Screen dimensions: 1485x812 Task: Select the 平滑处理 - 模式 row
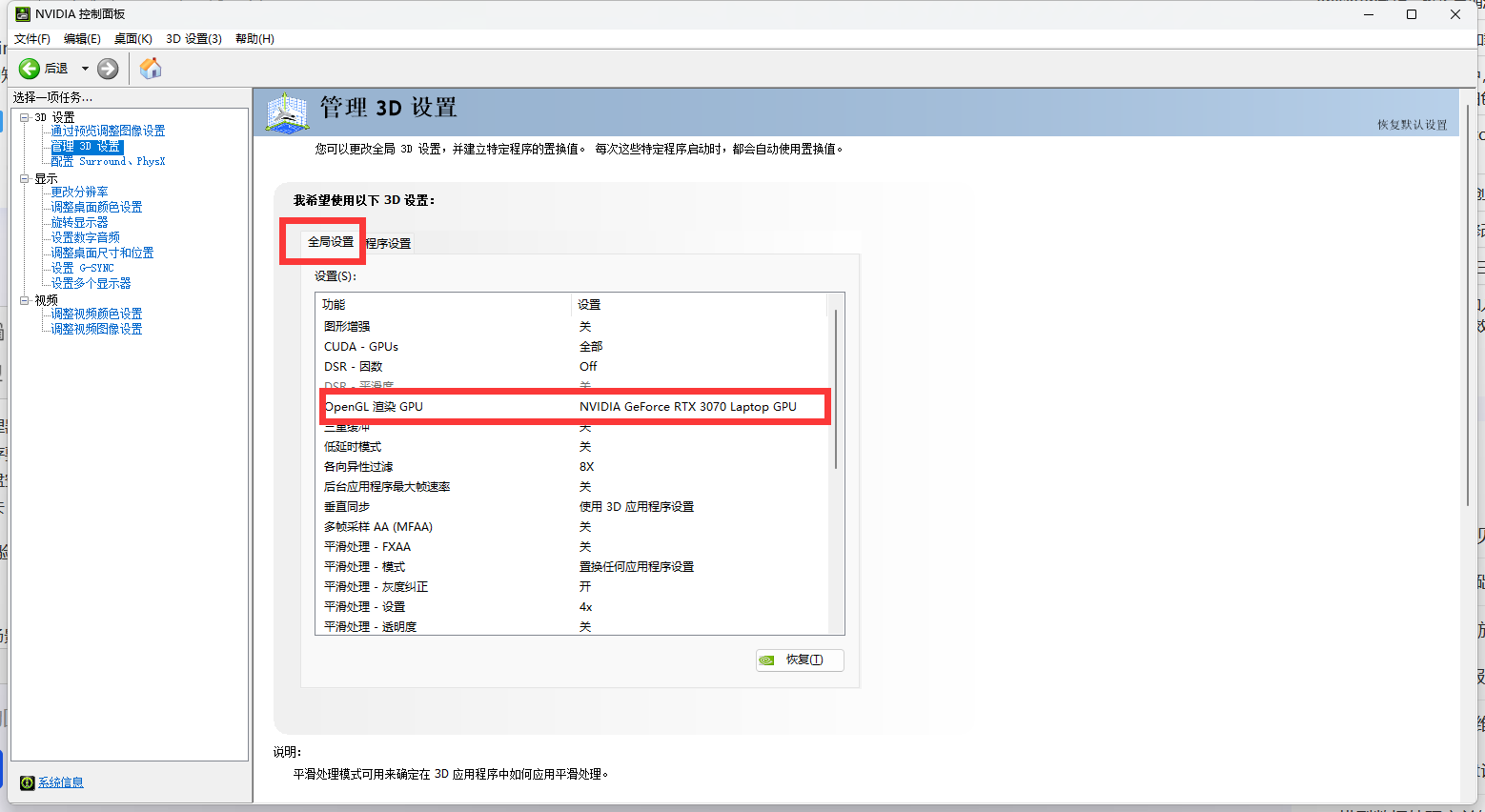(x=572, y=567)
